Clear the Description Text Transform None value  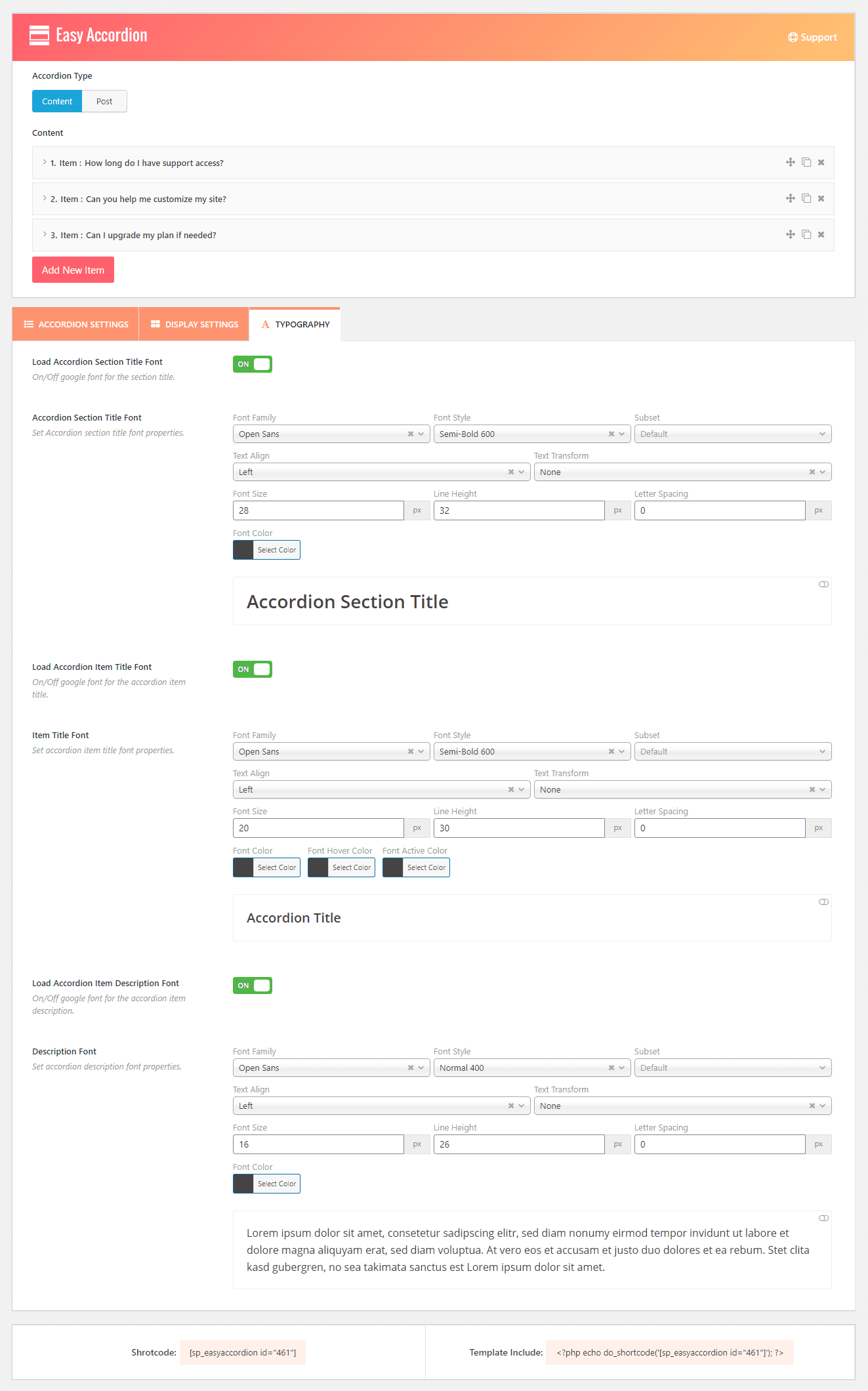pos(812,1106)
